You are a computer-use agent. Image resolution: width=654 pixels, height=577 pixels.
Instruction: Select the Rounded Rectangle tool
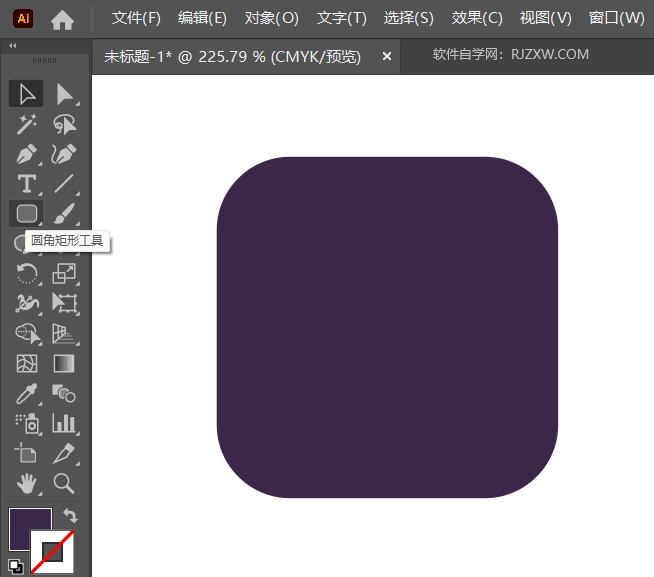click(x=26, y=214)
